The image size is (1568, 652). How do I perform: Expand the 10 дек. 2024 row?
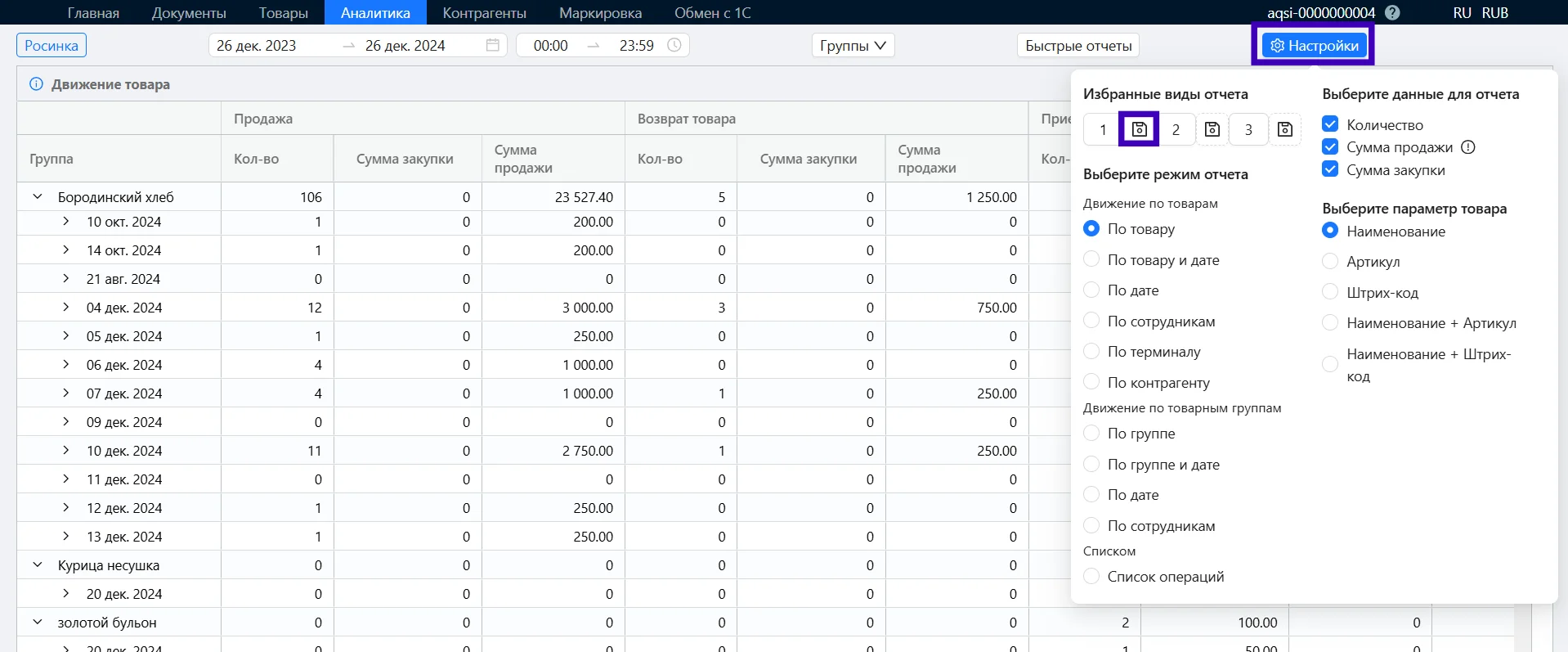[66, 450]
